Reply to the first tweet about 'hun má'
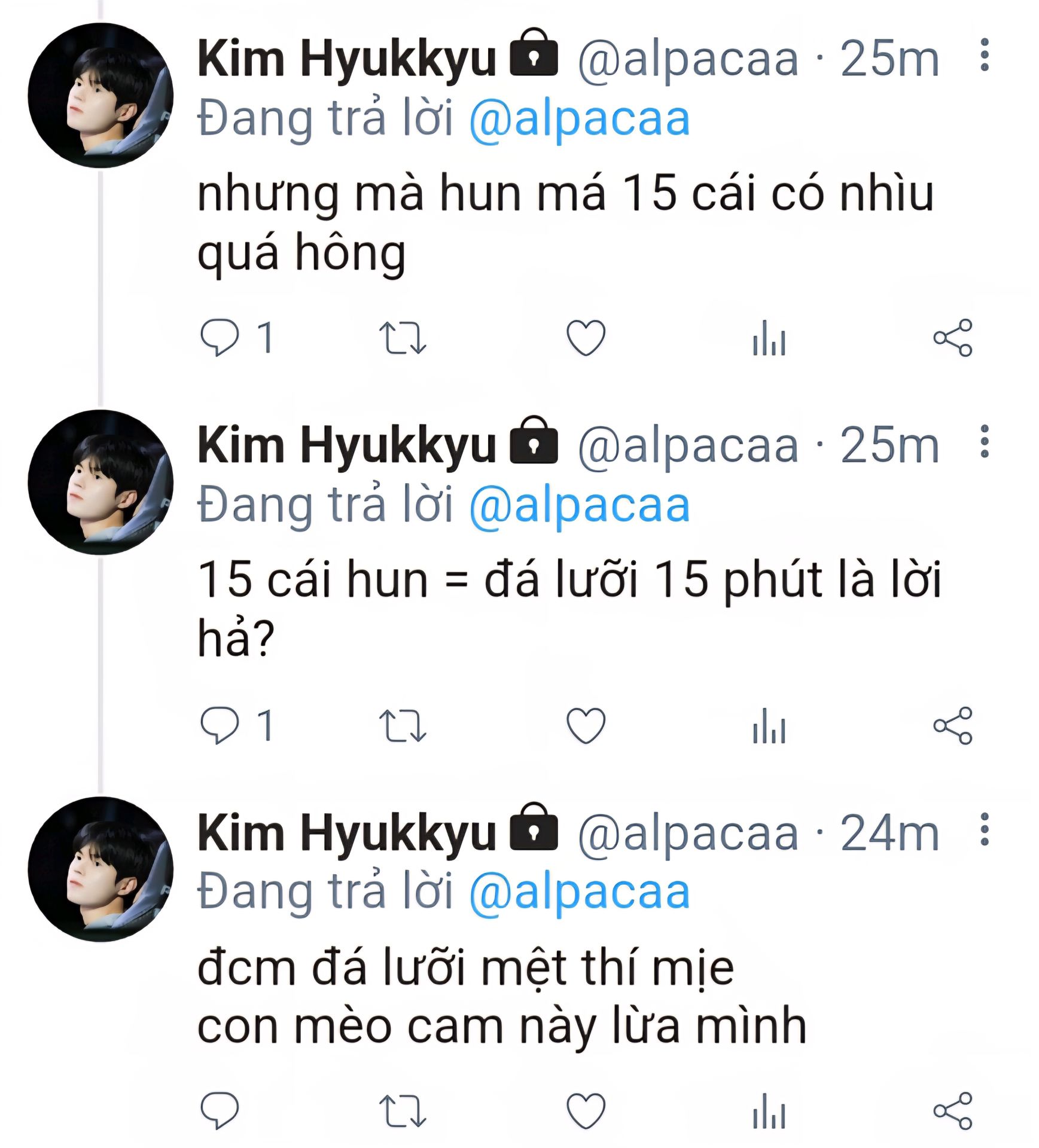The width and height of the screenshot is (1039, 1148). (220, 337)
